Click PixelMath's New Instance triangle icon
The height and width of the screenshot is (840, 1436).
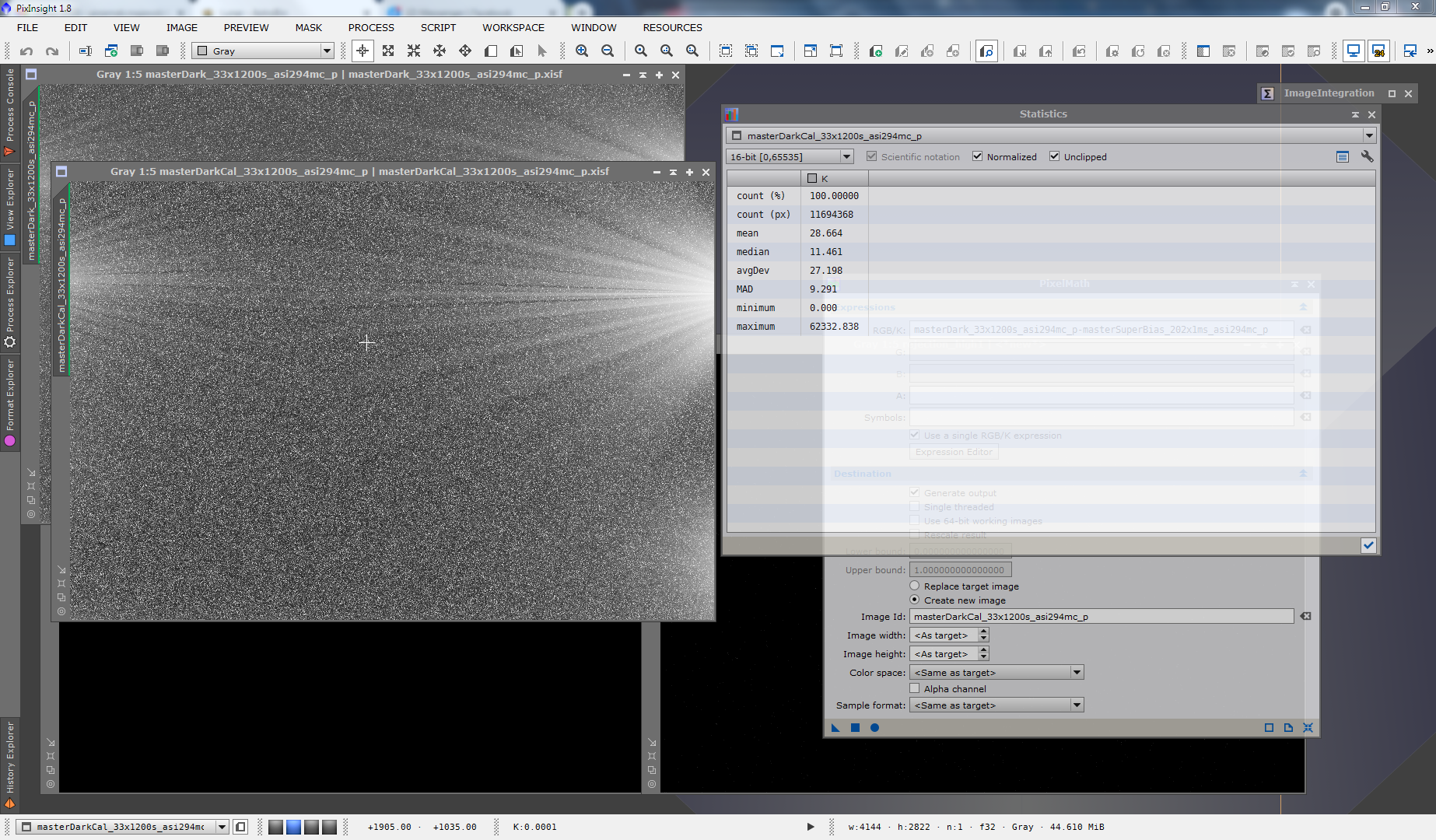[x=835, y=728]
